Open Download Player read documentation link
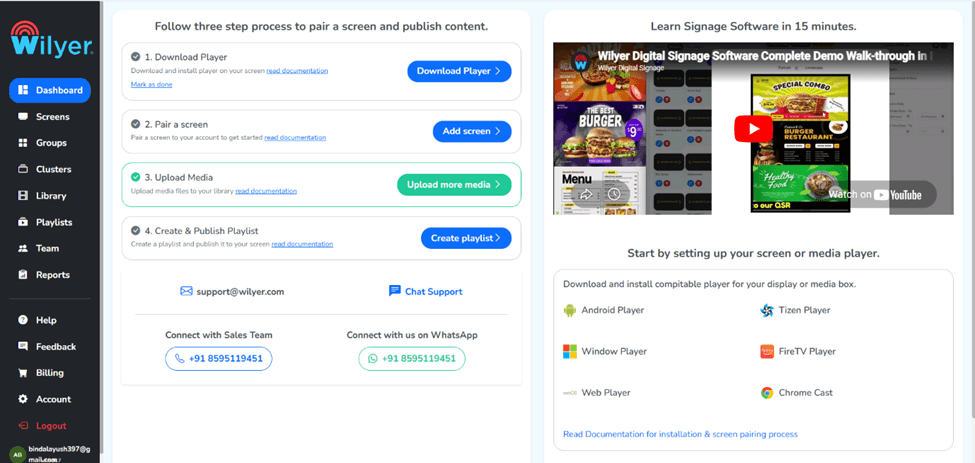The height and width of the screenshot is (463, 975). click(297, 71)
